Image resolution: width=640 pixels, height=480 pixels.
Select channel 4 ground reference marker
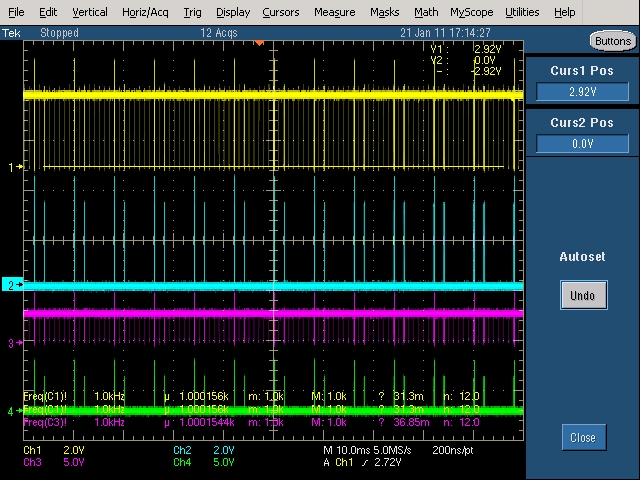point(15,411)
